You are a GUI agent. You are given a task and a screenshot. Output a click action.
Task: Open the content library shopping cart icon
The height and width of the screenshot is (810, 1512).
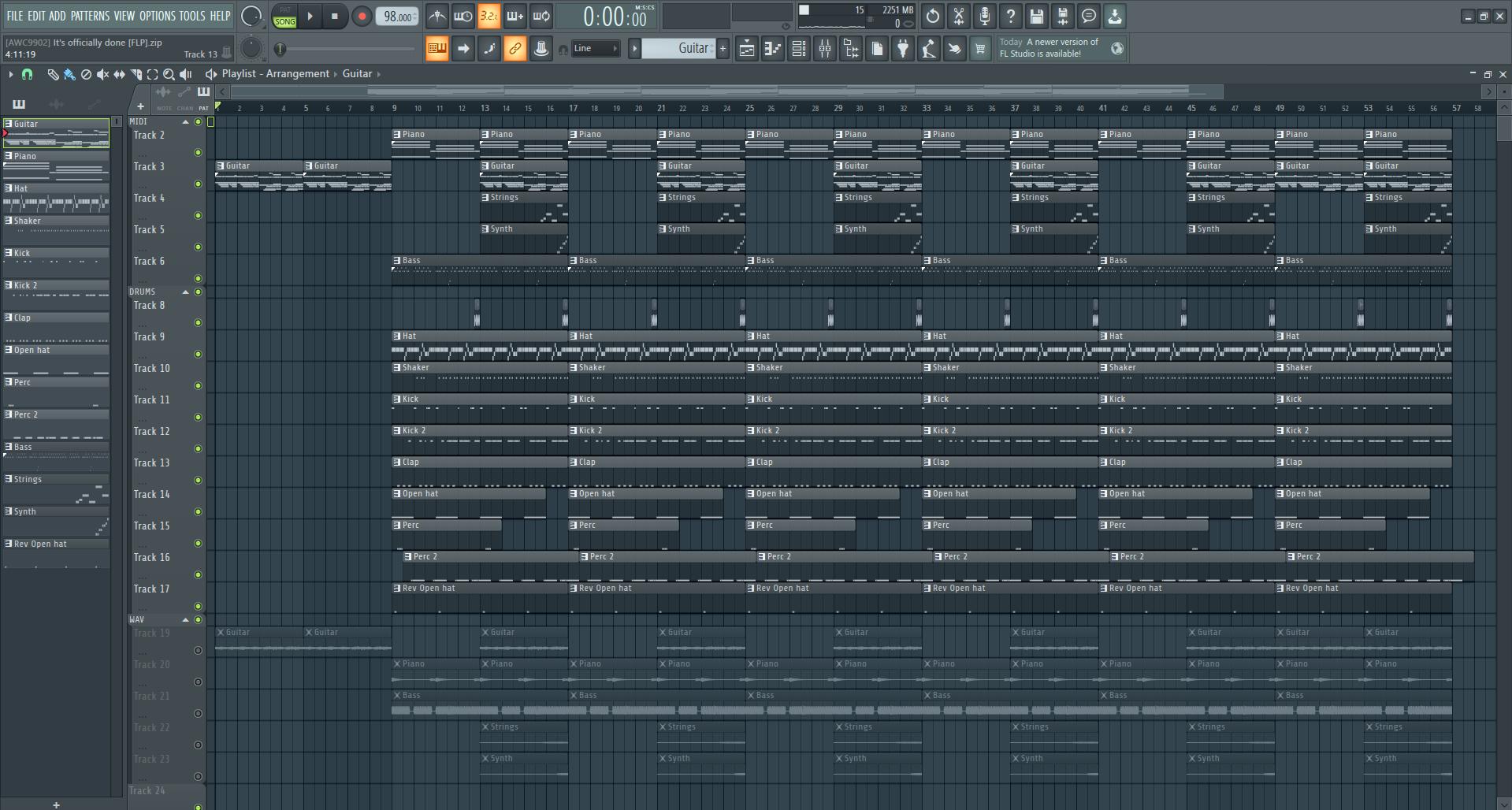[980, 49]
